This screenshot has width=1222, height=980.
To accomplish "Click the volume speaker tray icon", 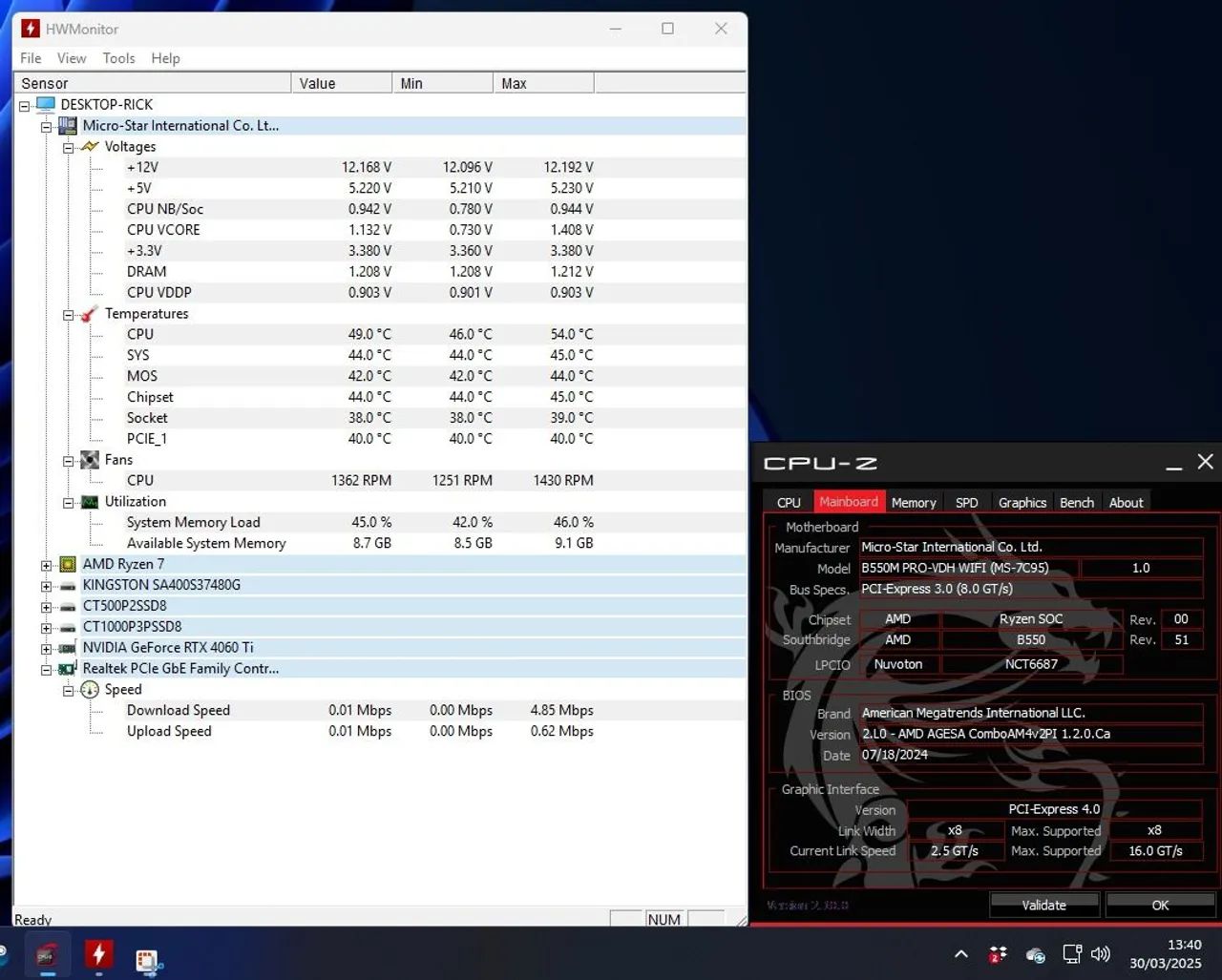I will 1100,954.
